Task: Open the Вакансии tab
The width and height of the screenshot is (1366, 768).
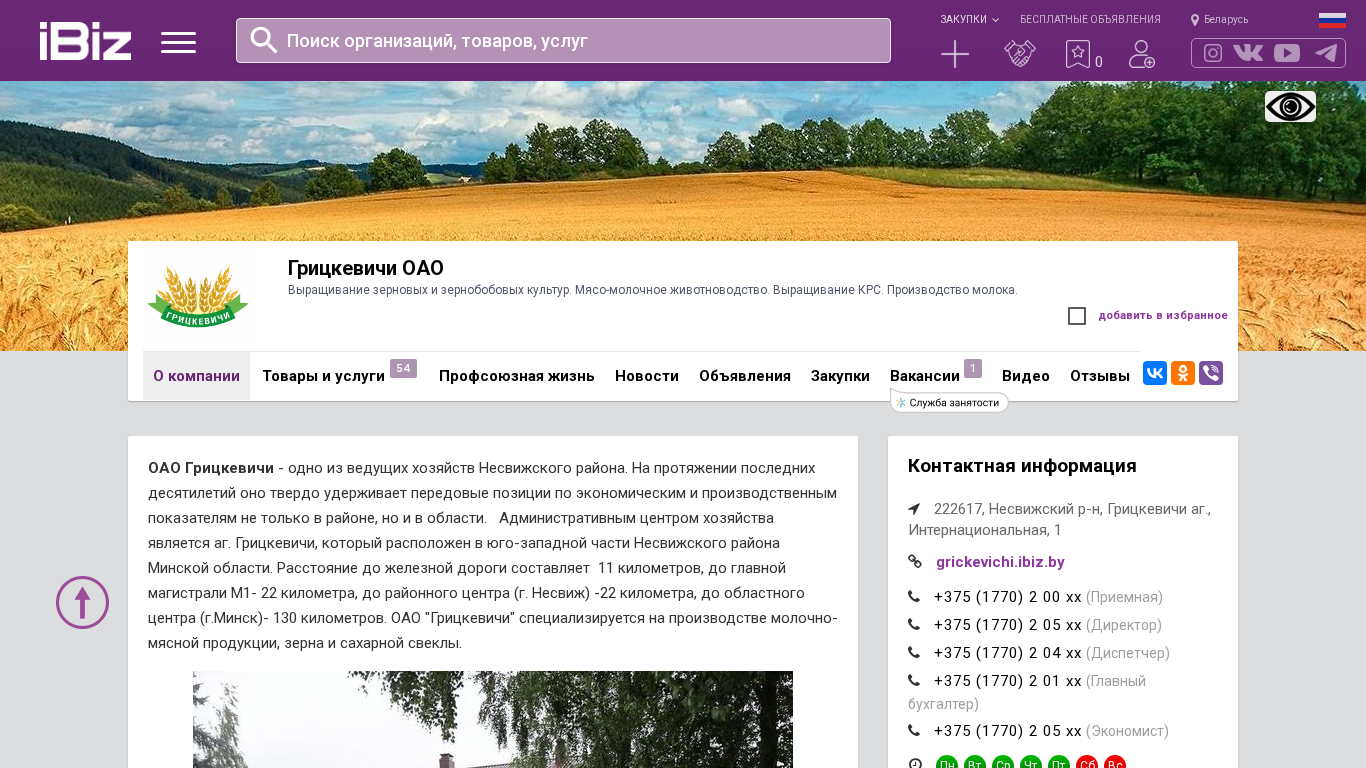Action: pyautogui.click(x=925, y=376)
